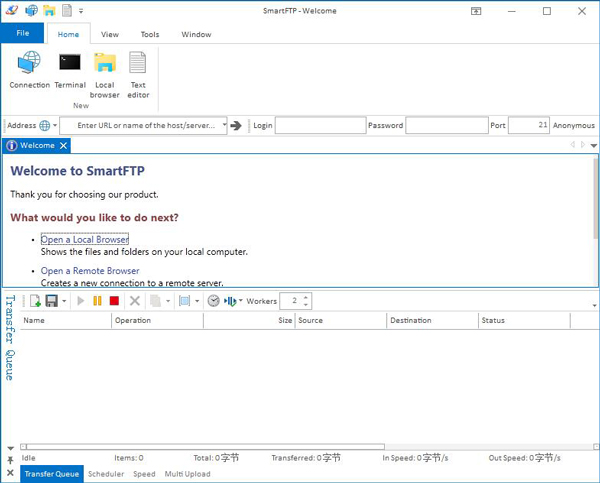
Task: Close the Welcome tab
Action: (x=64, y=145)
